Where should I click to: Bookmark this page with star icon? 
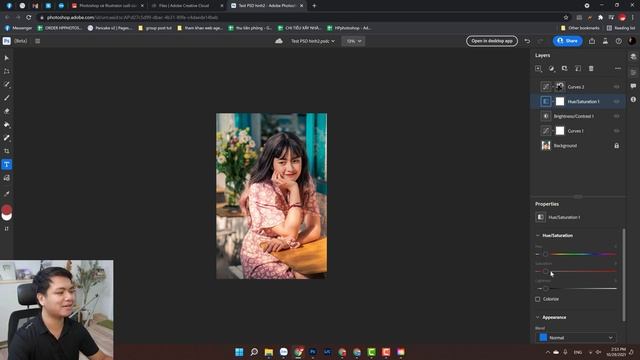click(566, 18)
